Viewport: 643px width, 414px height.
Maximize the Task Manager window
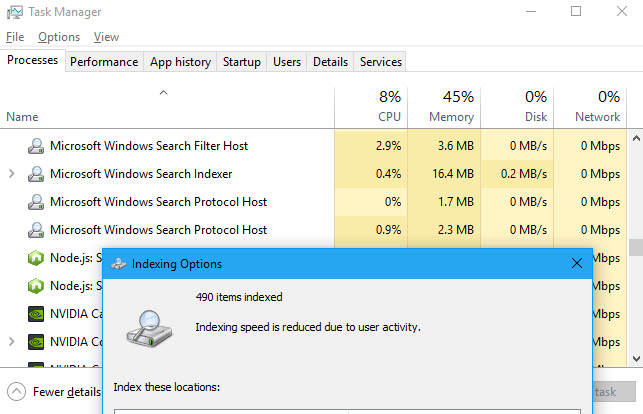[x=576, y=11]
